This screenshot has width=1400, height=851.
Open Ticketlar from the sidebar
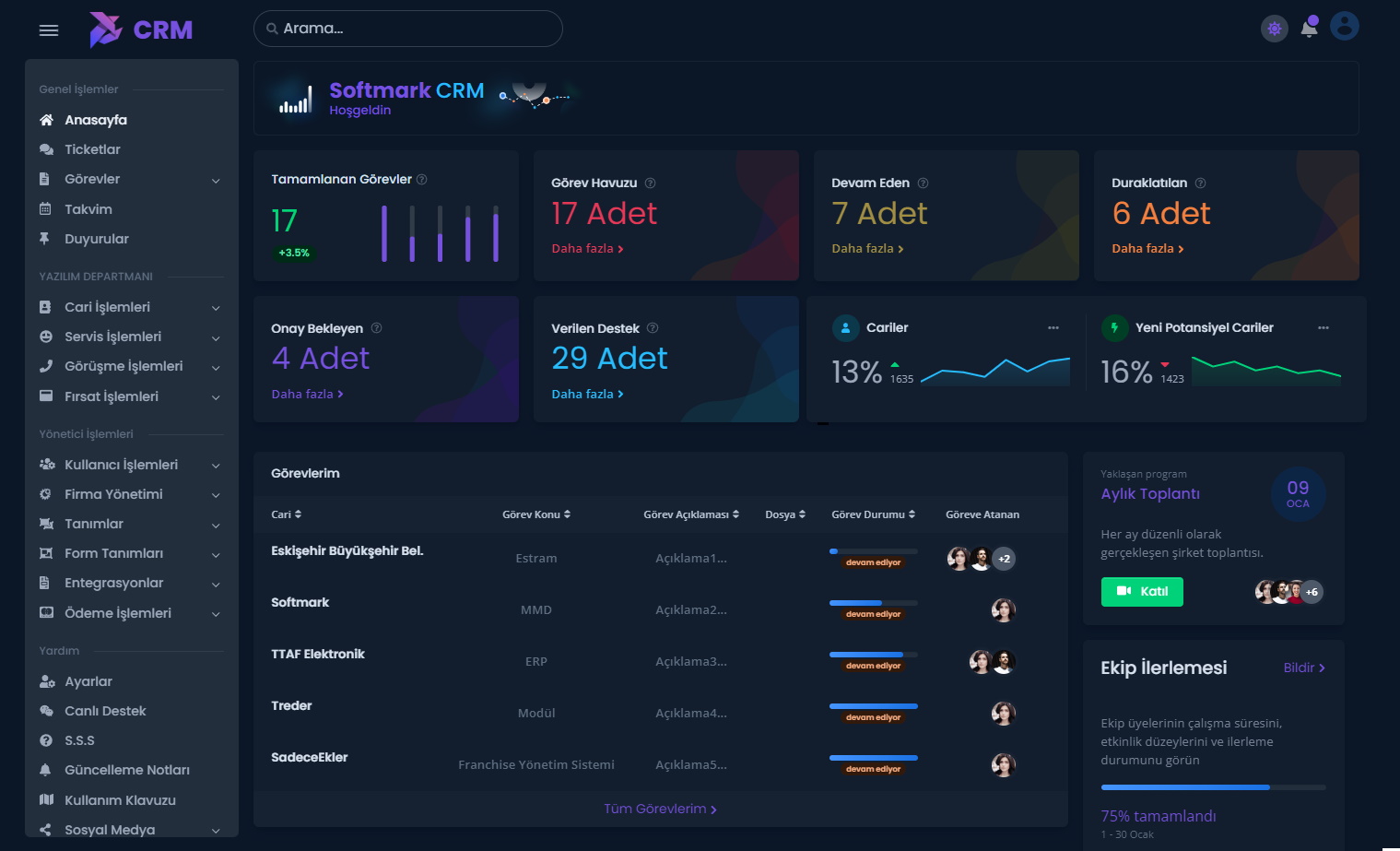coord(92,149)
